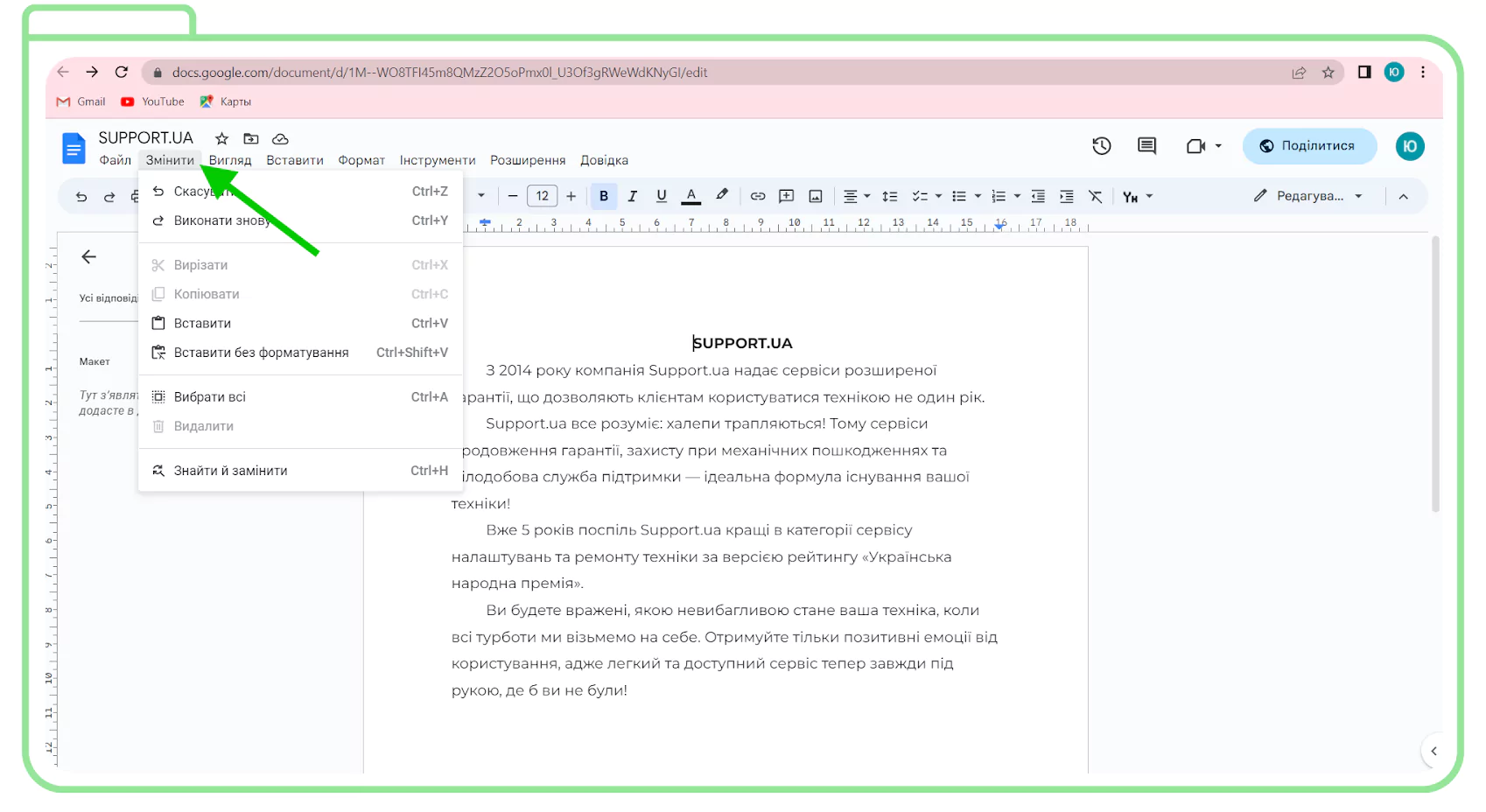Increase font size plus button
This screenshot has height=812, width=1486.
[x=571, y=196]
